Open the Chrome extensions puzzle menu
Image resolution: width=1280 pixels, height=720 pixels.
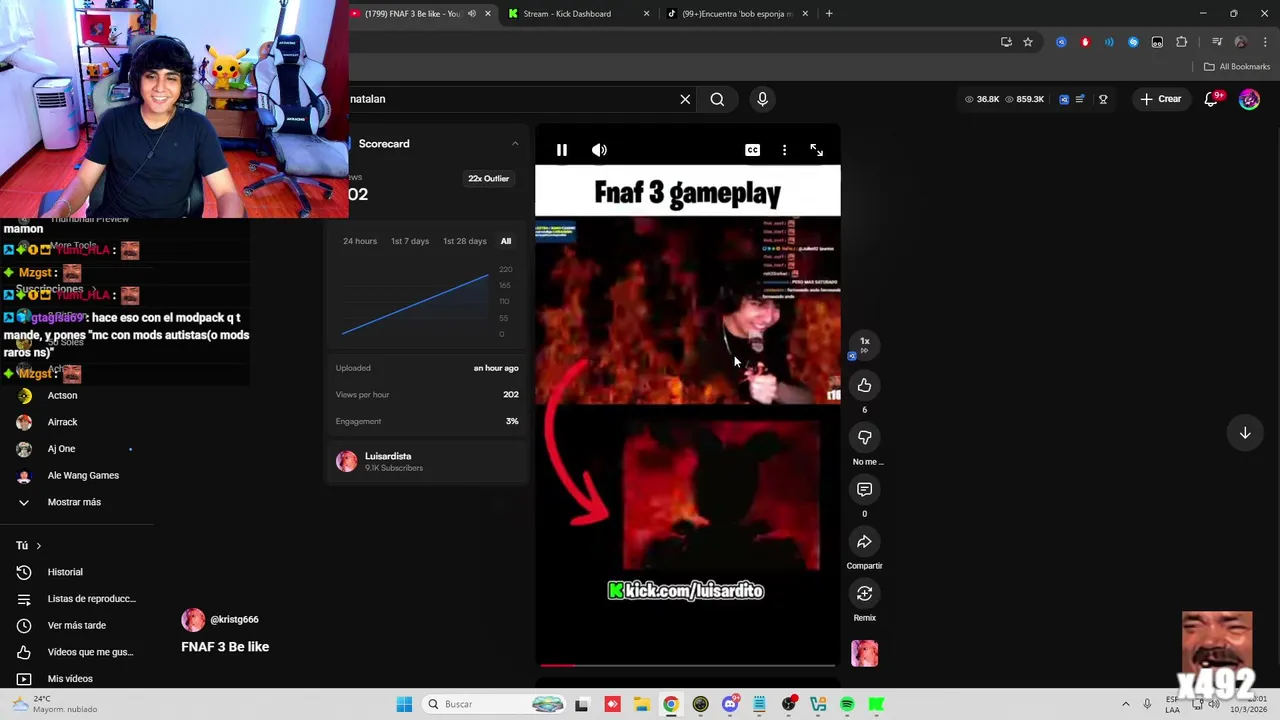[x=1181, y=42]
